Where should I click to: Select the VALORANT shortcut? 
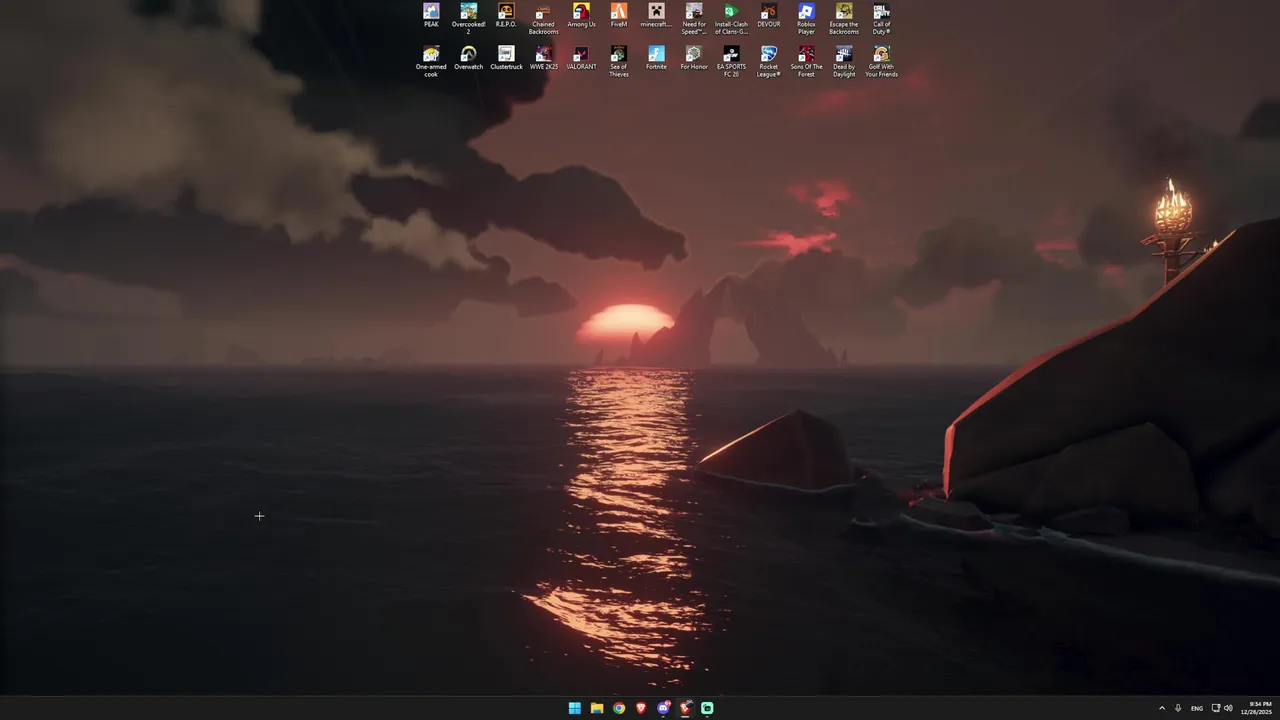pyautogui.click(x=581, y=58)
